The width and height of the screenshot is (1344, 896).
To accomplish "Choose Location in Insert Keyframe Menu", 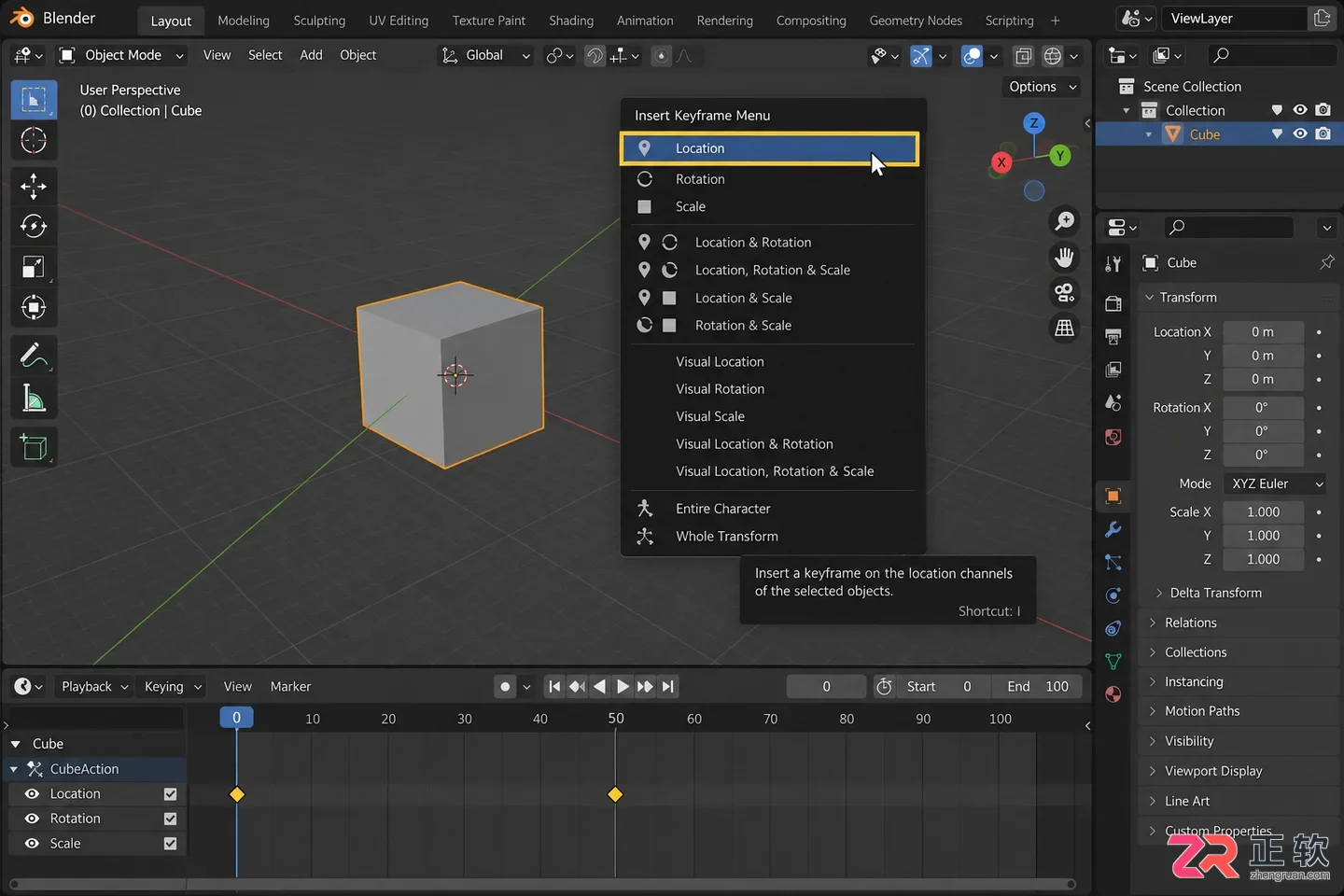I will [770, 148].
